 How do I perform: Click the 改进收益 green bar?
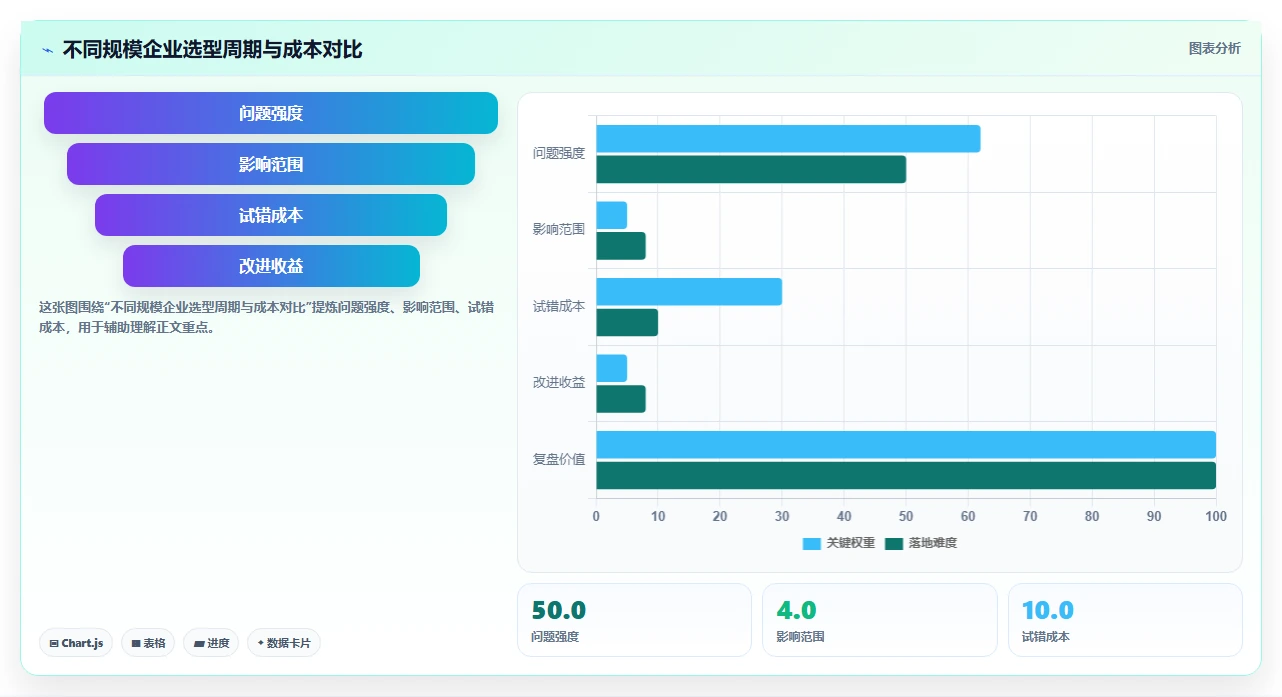point(621,399)
